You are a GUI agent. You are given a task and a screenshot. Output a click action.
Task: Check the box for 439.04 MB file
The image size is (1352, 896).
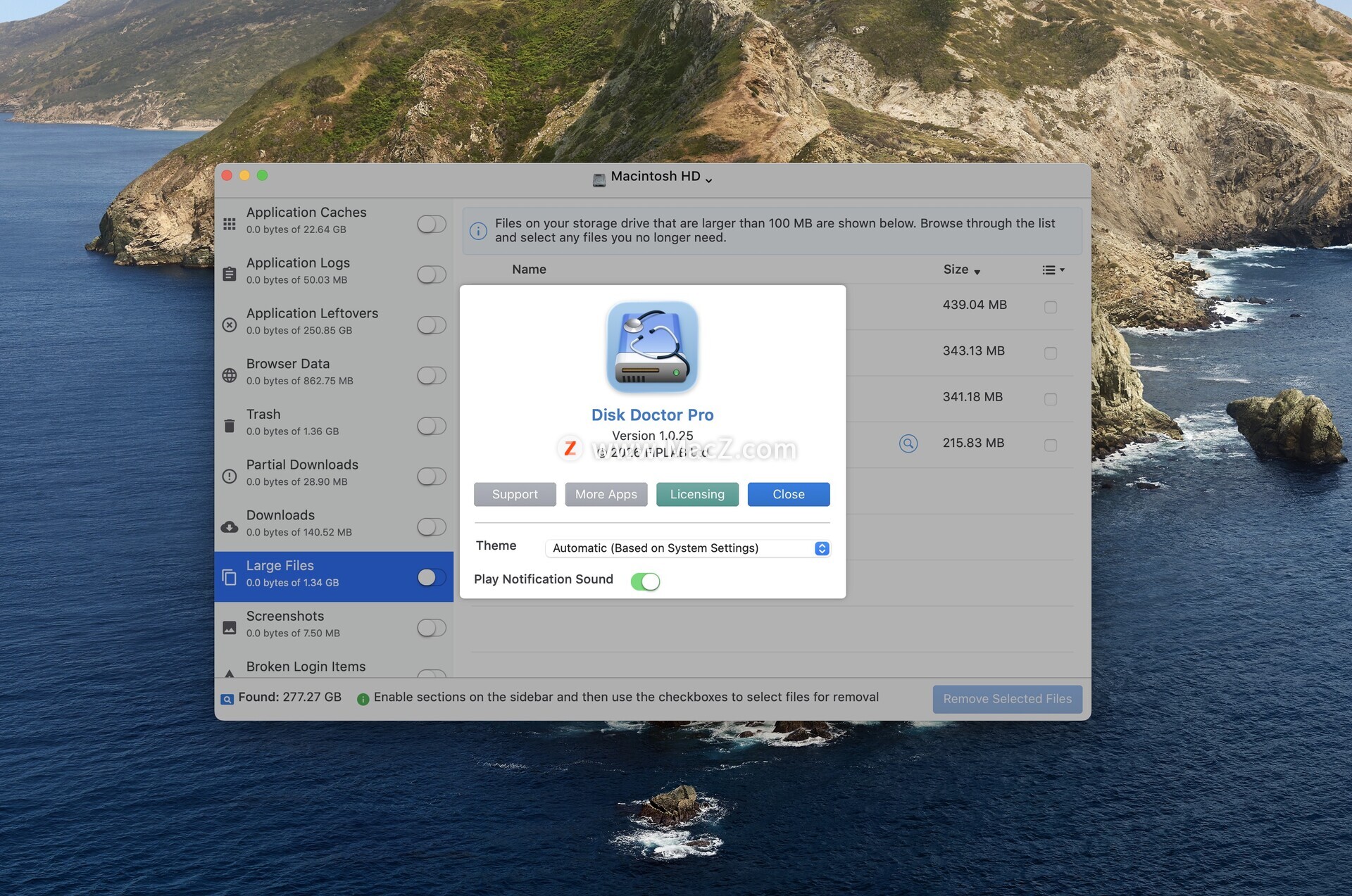point(1051,307)
